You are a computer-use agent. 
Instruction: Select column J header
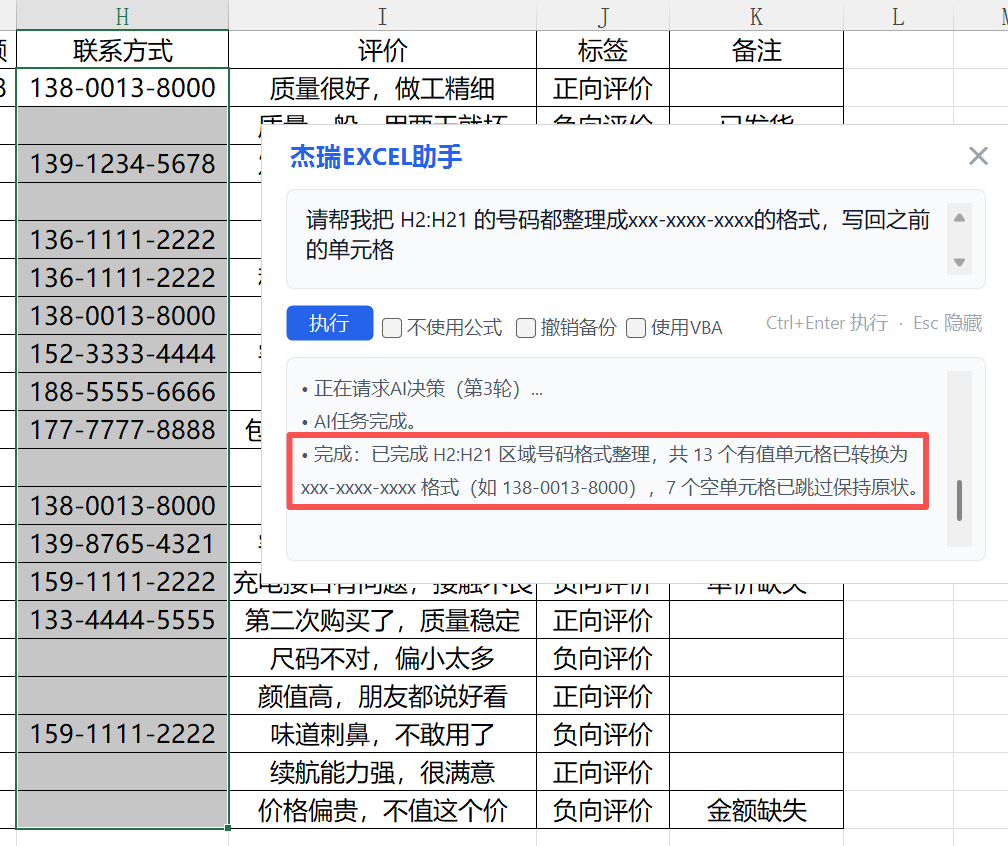[x=602, y=15]
